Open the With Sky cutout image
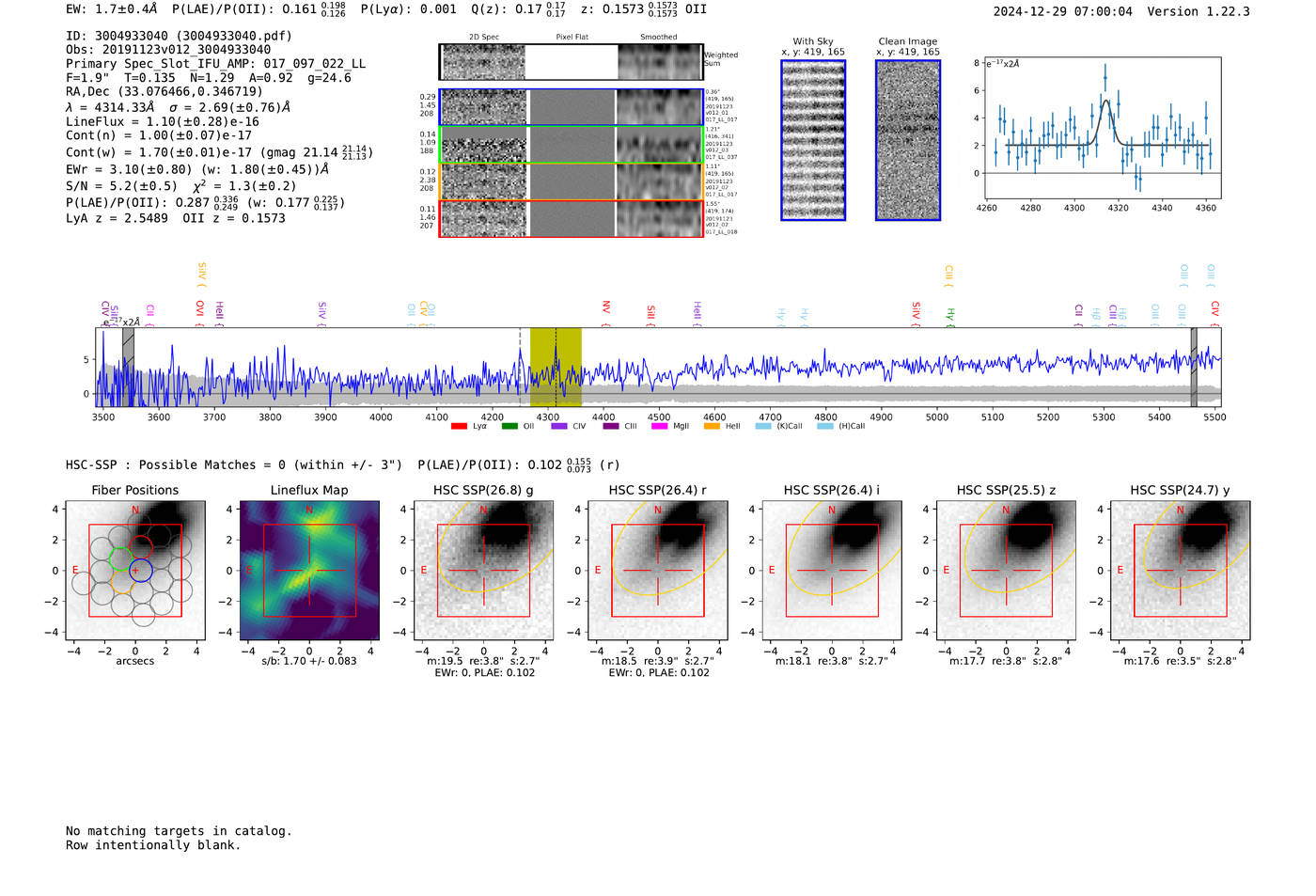Image resolution: width=1316 pixels, height=896 pixels. [813, 140]
